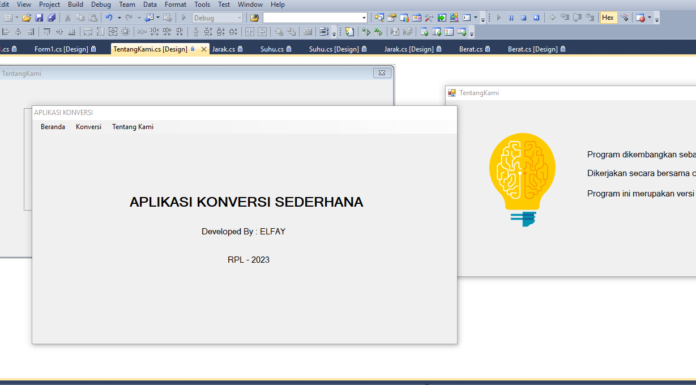Open the Debug solution configuration combo box

(x=218, y=18)
